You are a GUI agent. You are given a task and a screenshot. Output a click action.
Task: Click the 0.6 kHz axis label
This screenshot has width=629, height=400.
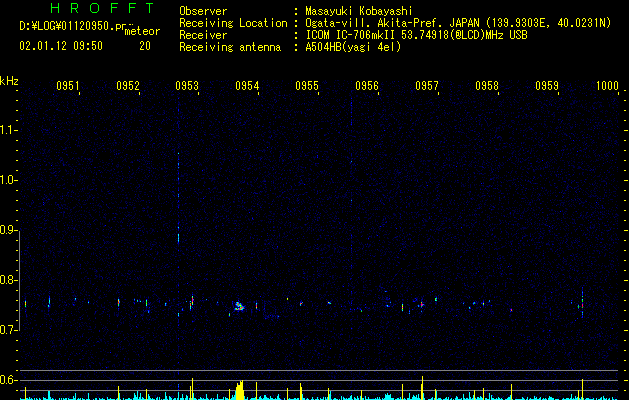[7, 380]
